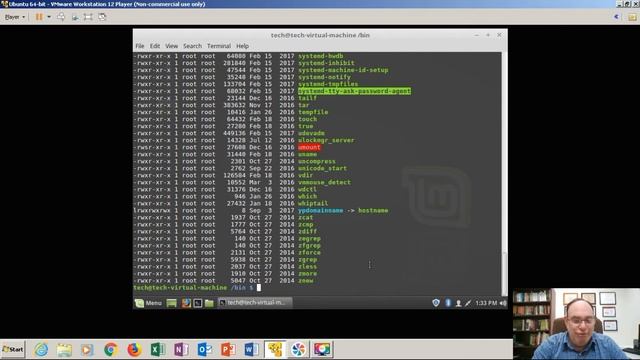Click the vmmouse_detect file name

point(324,182)
